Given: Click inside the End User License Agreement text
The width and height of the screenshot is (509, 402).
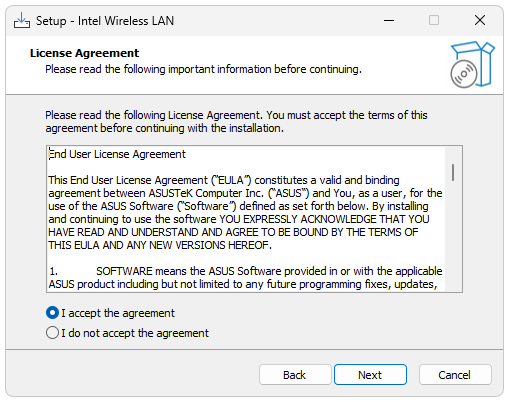Looking at the screenshot, I should click(245, 212).
